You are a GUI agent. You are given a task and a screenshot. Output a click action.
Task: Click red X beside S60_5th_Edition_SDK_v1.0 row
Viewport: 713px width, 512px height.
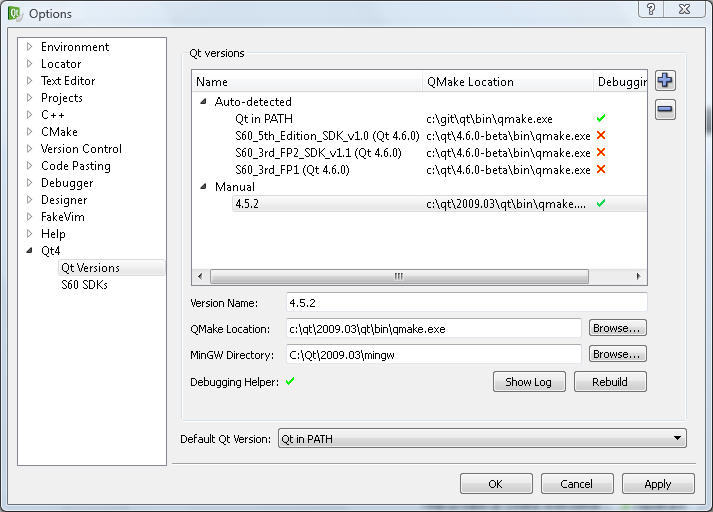601,135
